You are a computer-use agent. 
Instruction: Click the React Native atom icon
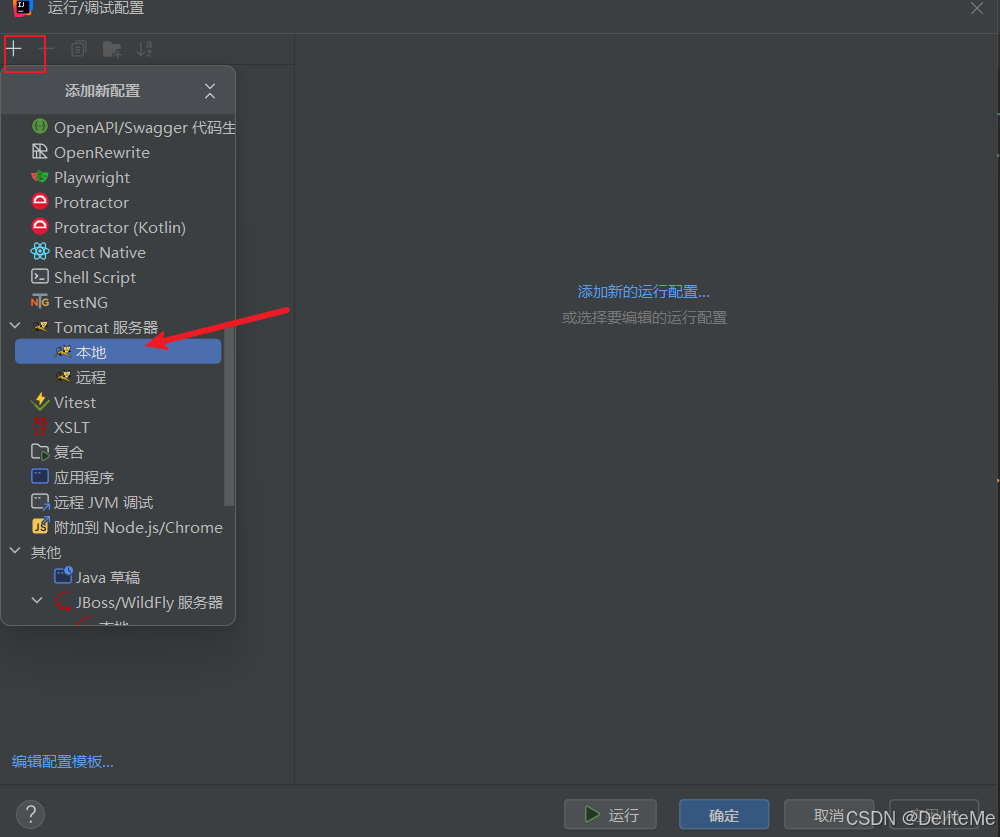coord(40,251)
